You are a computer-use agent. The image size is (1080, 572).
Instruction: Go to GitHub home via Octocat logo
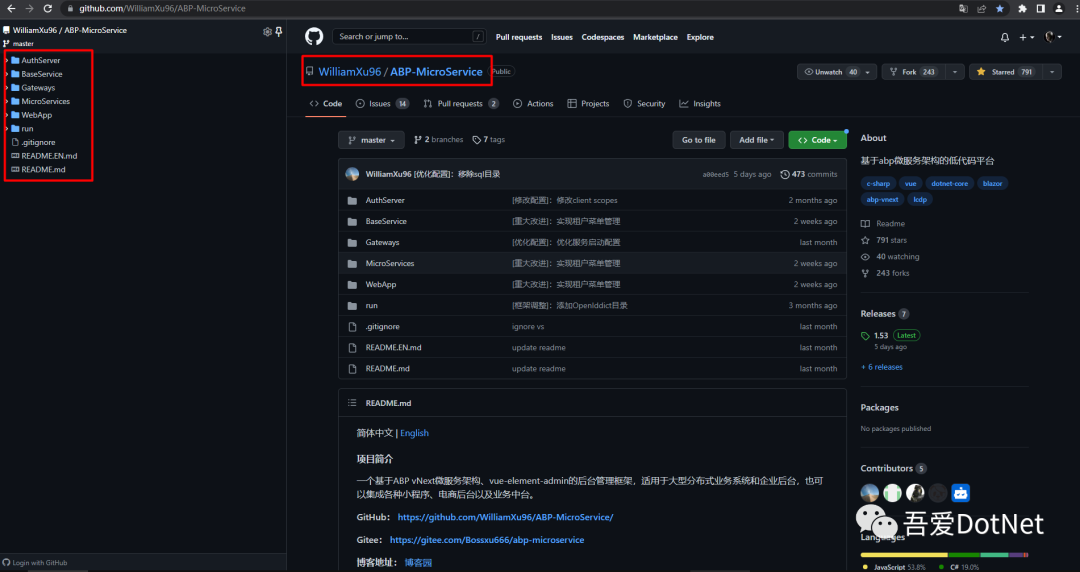314,37
